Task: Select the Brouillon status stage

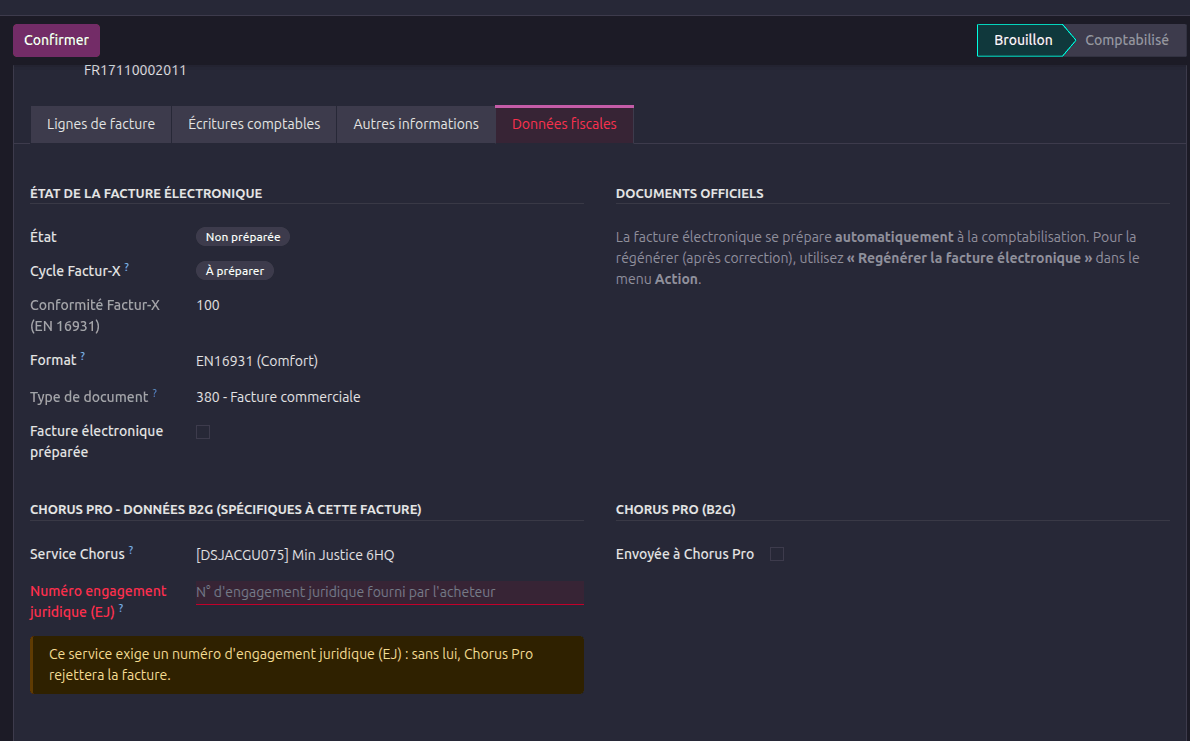Action: (x=1023, y=40)
